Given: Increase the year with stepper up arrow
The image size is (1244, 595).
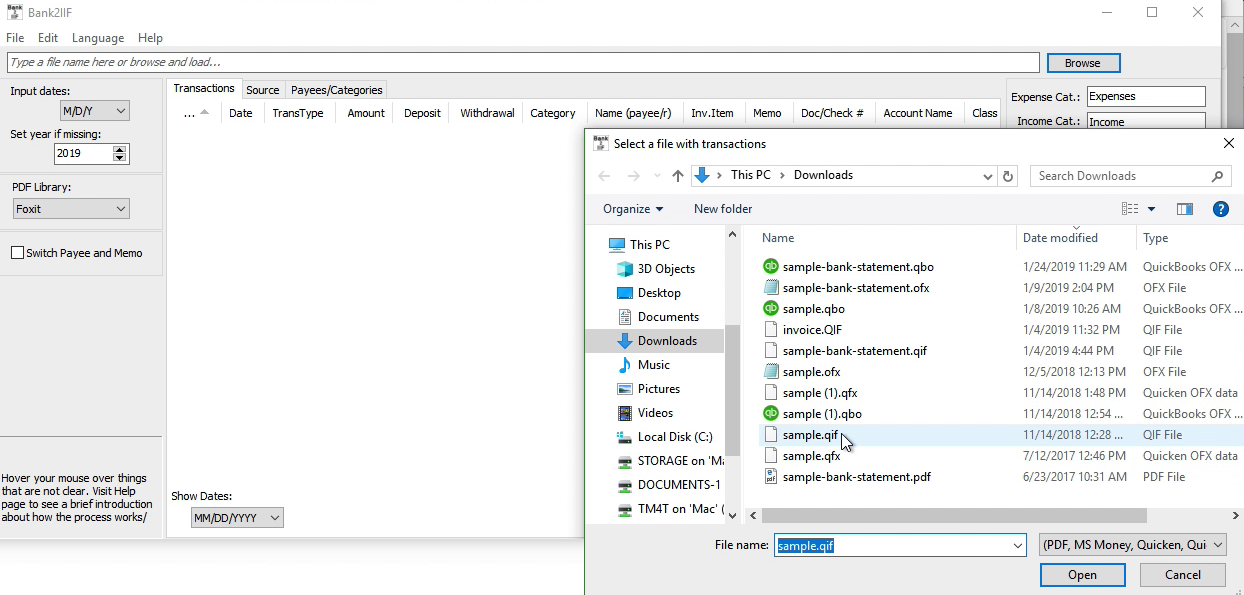Looking at the screenshot, I should tap(120, 150).
